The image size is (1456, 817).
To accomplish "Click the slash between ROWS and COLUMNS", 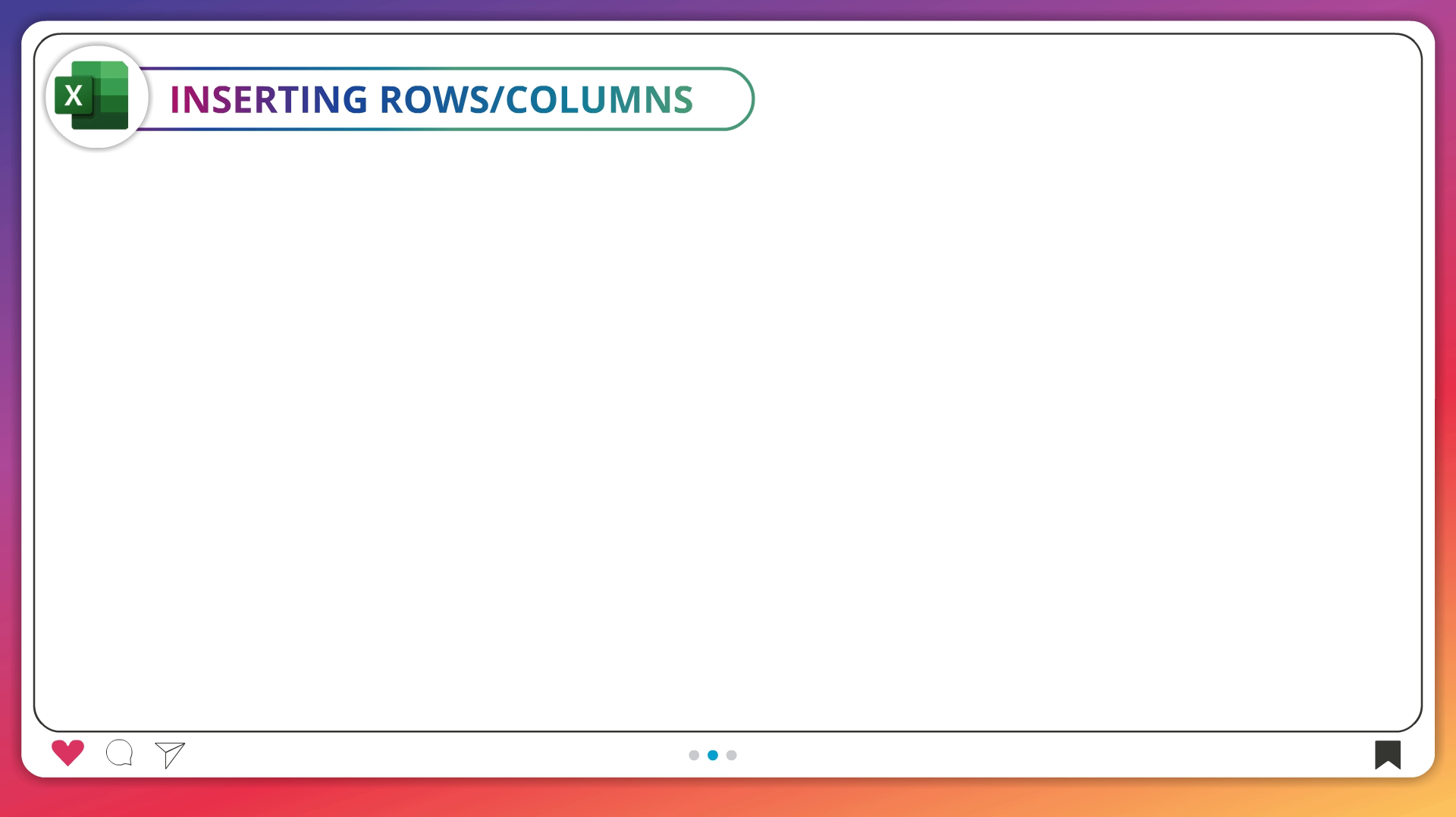I will pyautogui.click(x=497, y=99).
